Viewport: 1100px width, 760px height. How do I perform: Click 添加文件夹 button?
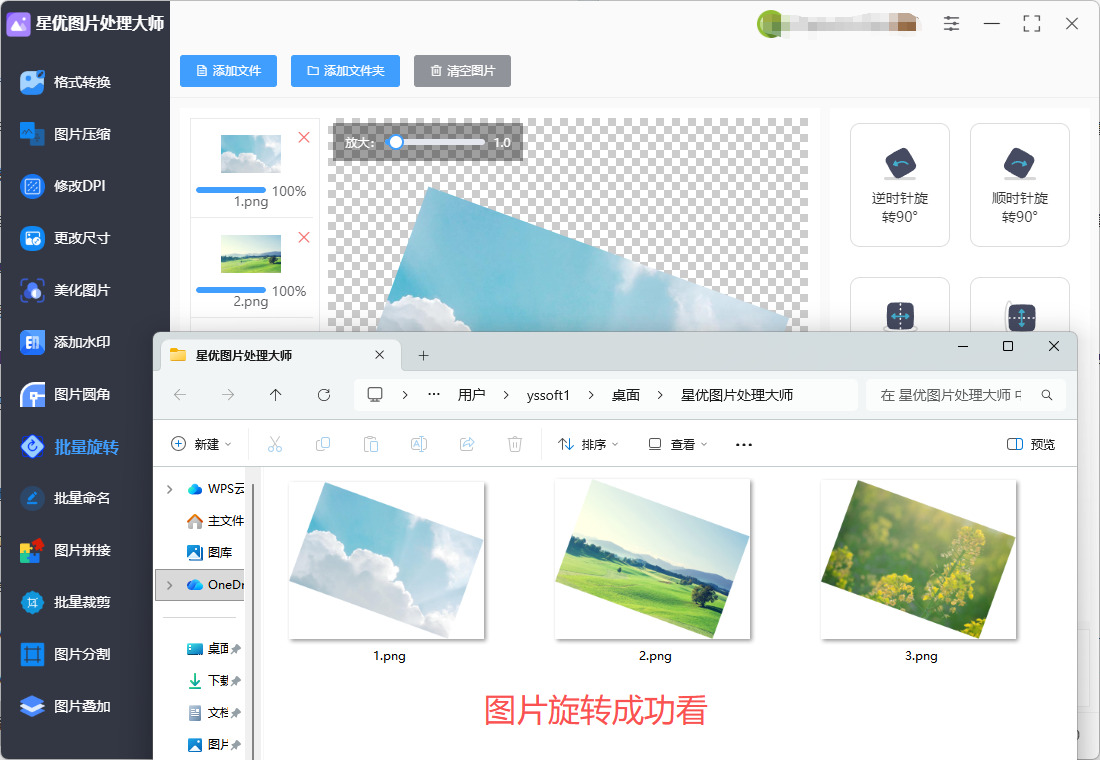coord(345,71)
